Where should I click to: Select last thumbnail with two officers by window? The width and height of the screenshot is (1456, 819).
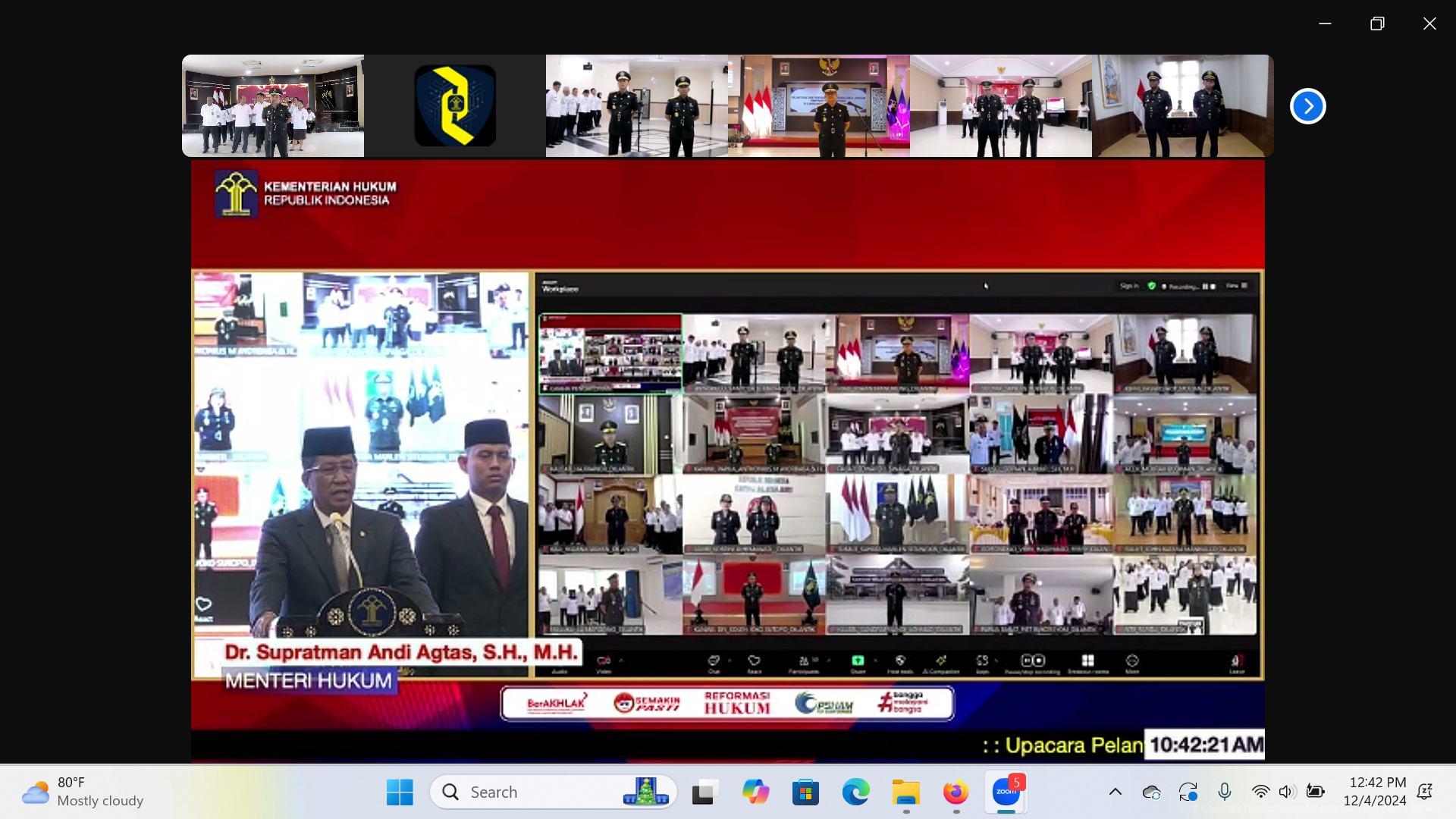(1183, 105)
